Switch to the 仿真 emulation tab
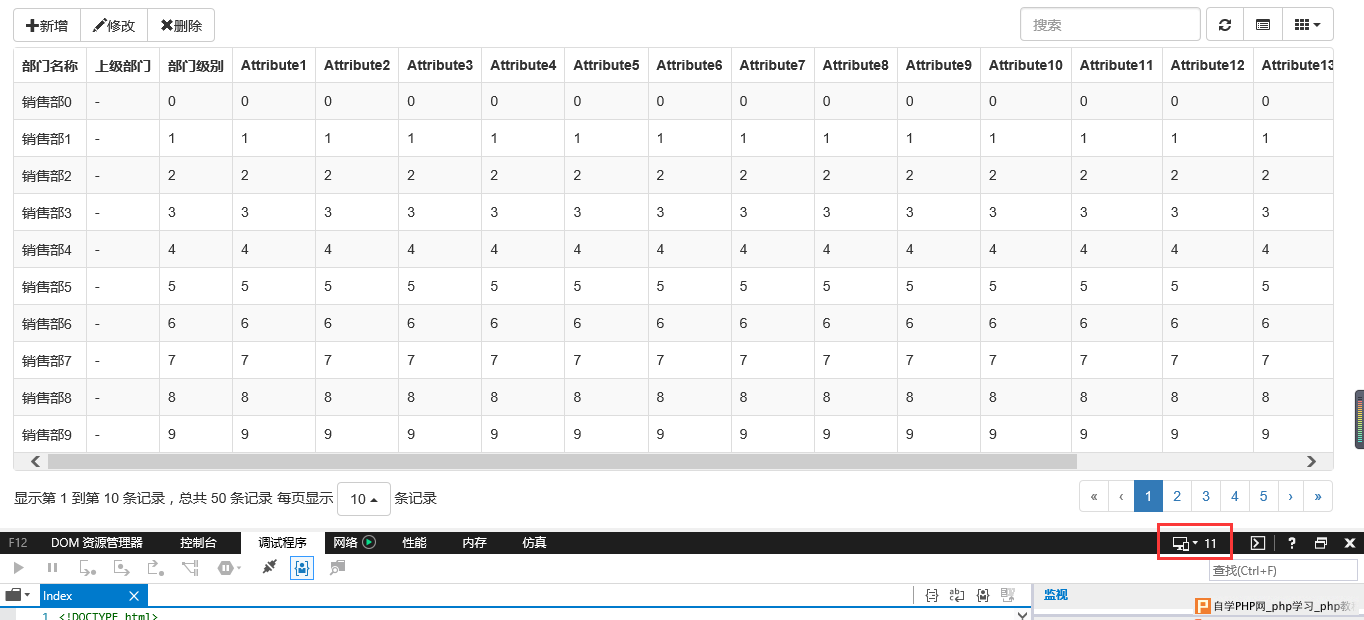The height and width of the screenshot is (620, 1364). tap(534, 543)
